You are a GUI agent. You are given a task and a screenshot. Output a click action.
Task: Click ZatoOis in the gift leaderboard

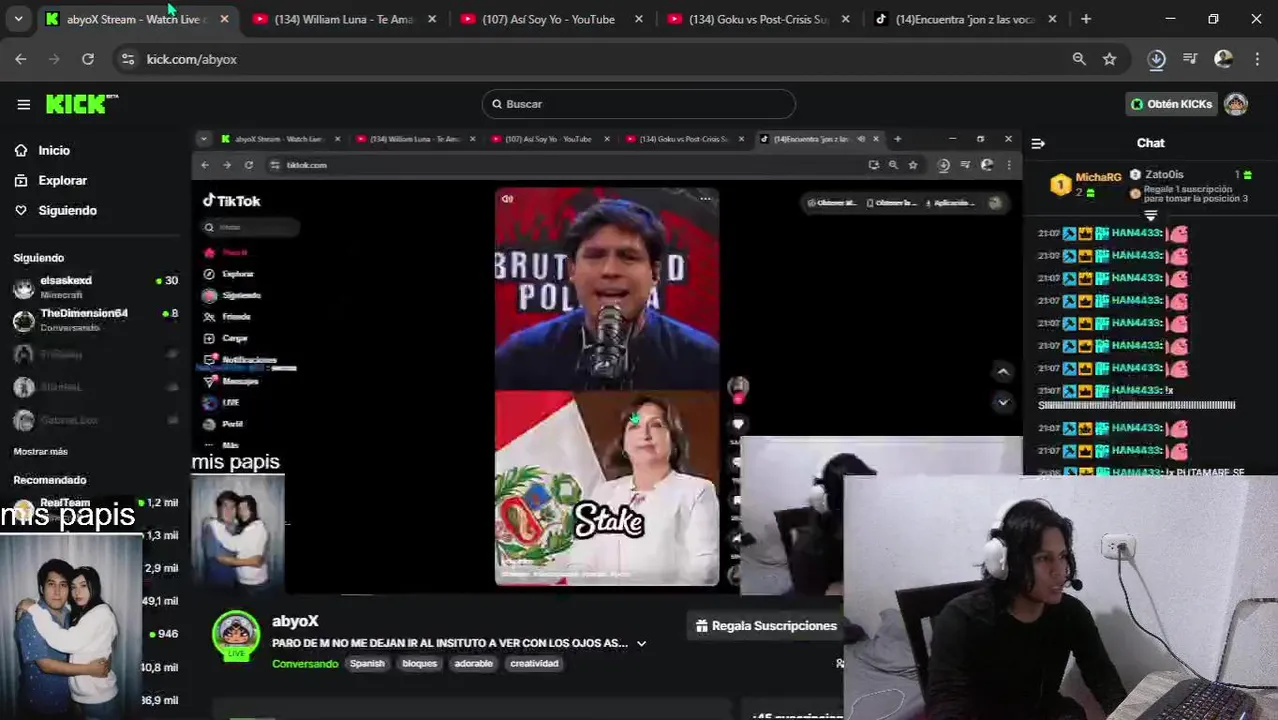point(1164,174)
